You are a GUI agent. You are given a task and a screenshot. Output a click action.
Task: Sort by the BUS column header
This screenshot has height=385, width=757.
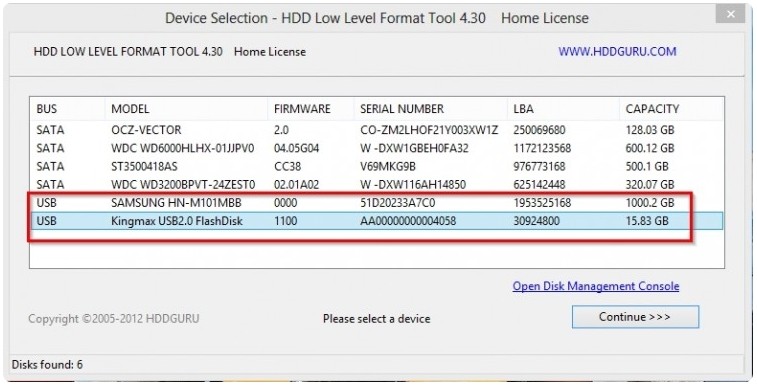47,109
